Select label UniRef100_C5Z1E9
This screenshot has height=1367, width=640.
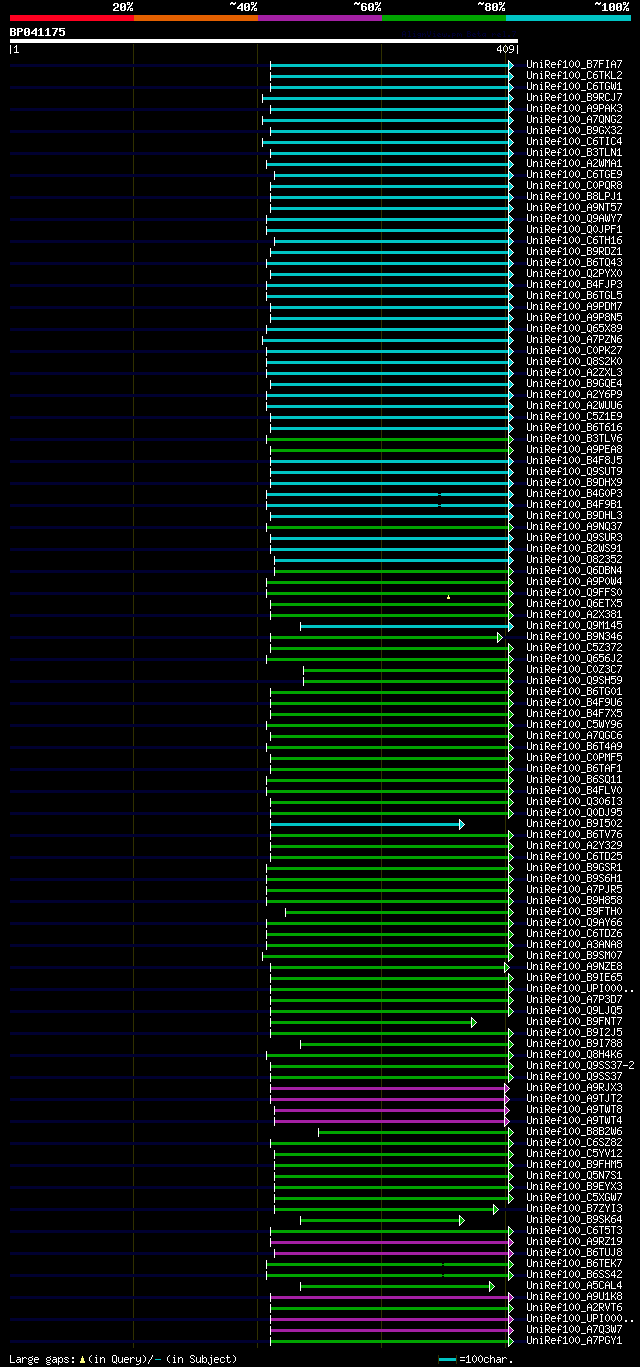[574, 416]
